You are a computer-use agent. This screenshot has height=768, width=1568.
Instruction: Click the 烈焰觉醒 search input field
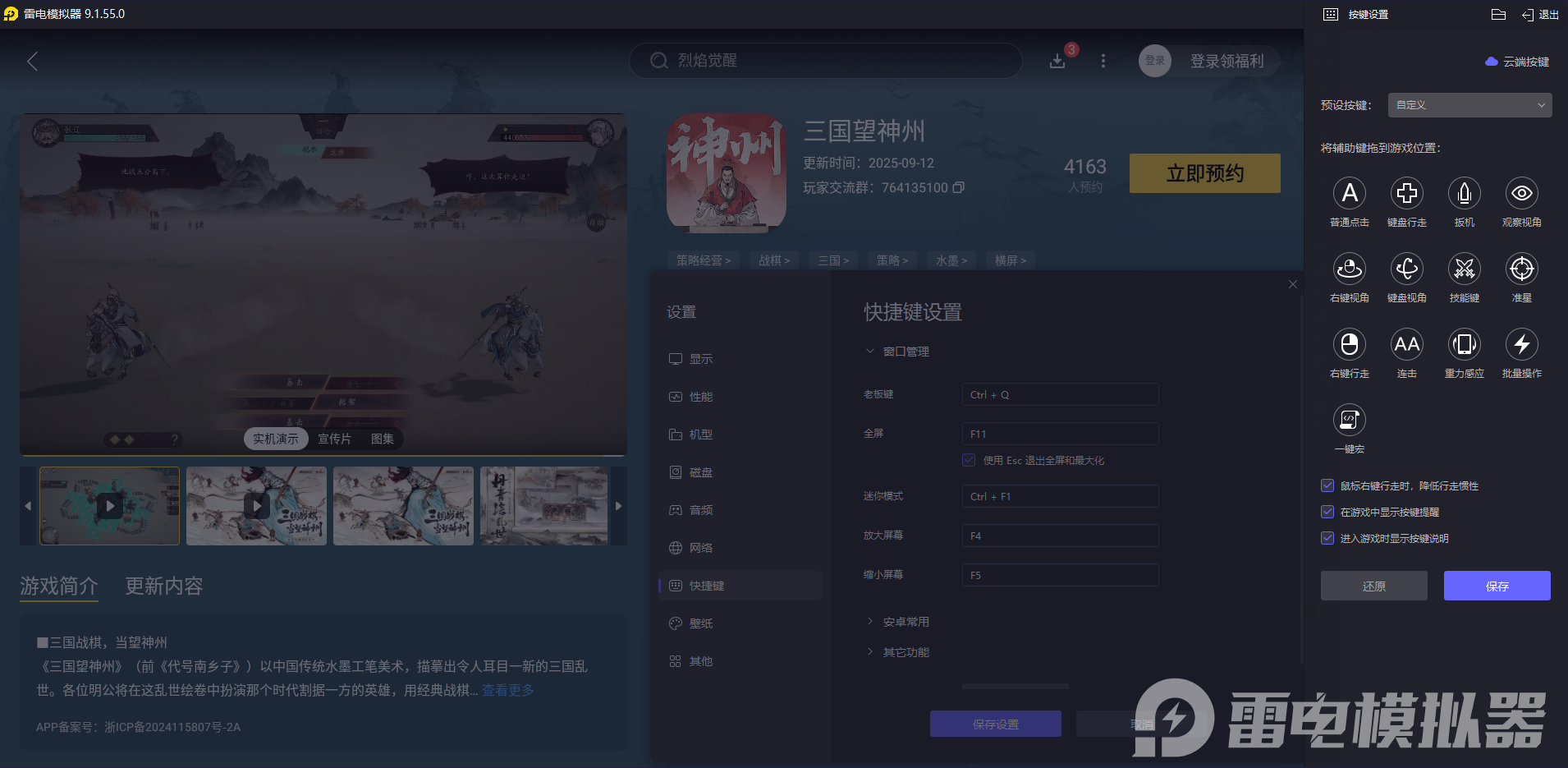point(823,60)
